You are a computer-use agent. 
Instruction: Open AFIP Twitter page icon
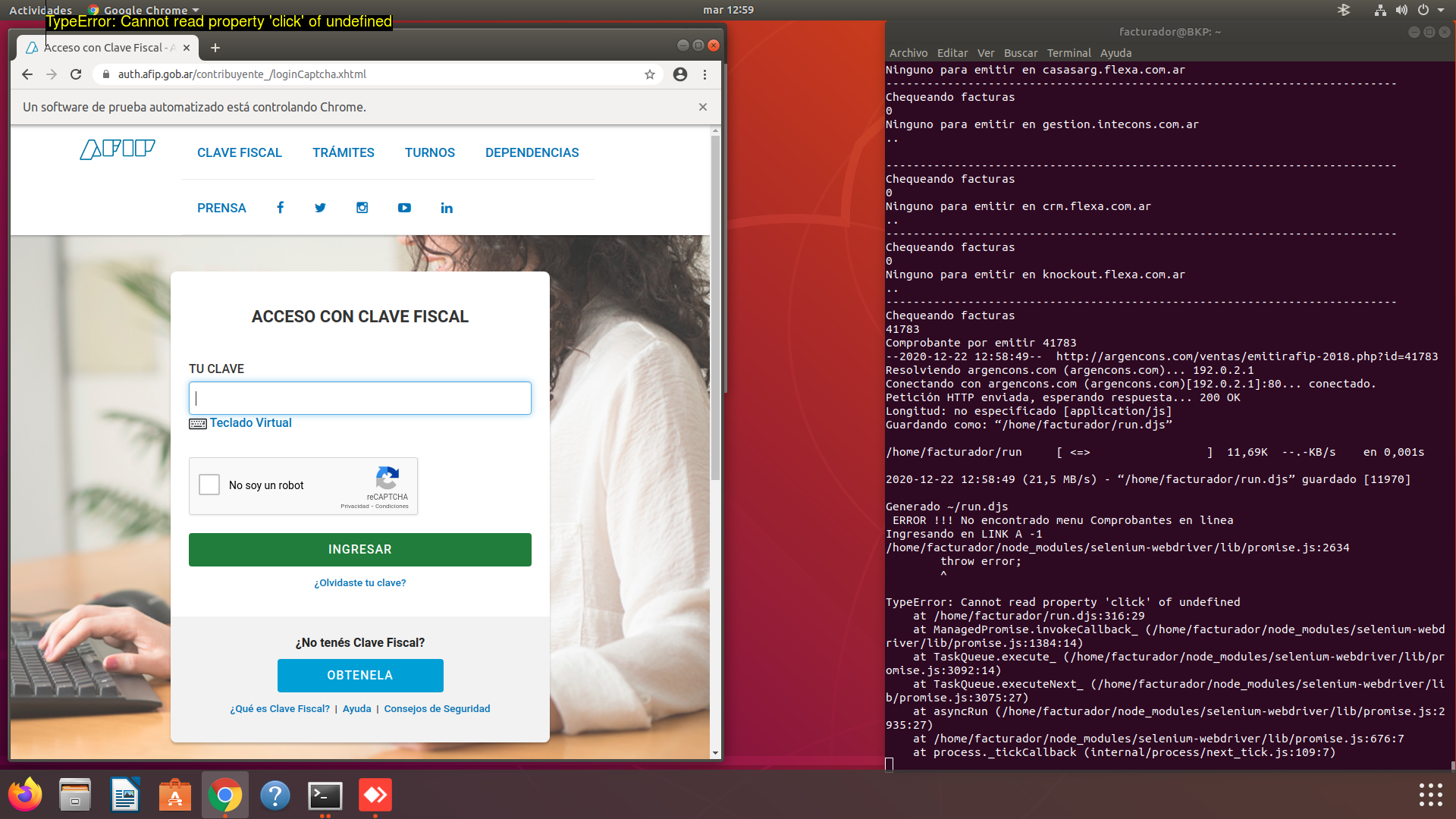pos(320,208)
